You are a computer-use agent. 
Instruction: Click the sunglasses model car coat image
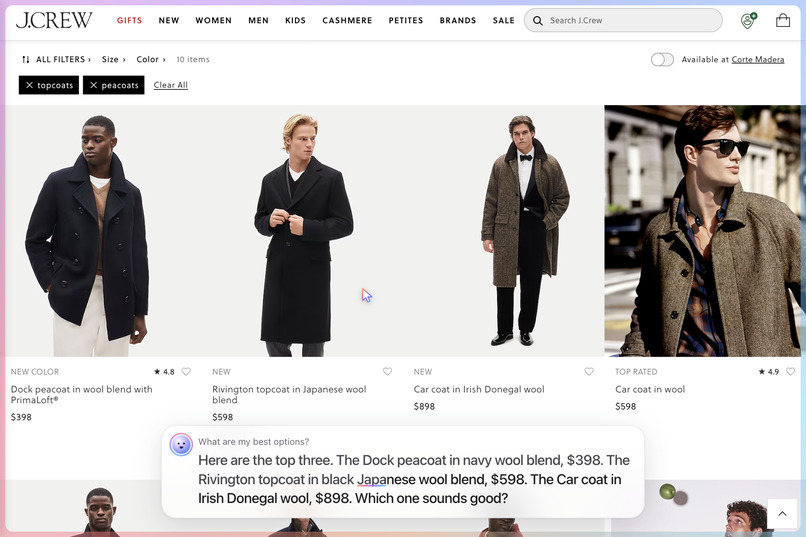point(702,231)
